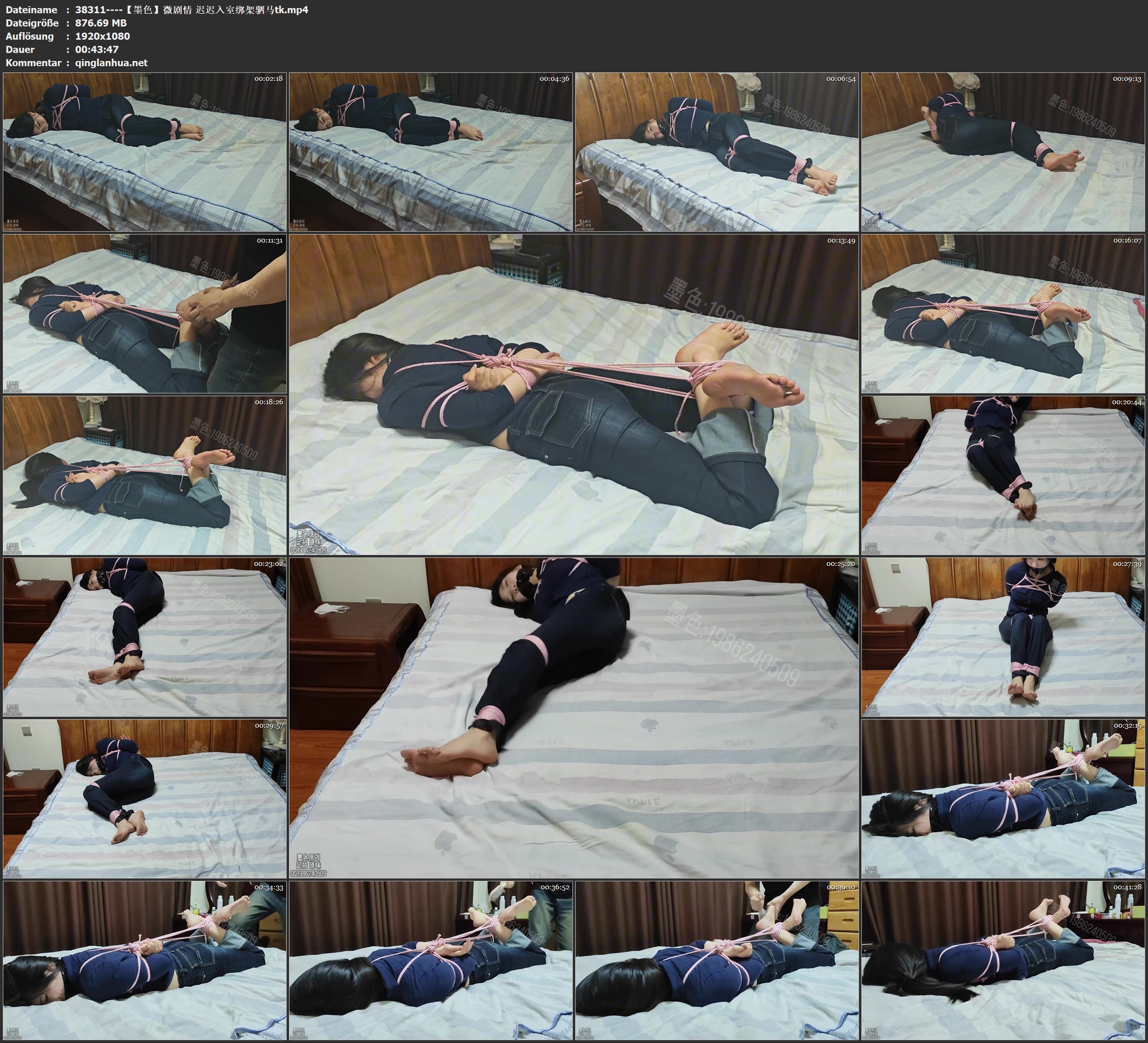1148x1043 pixels.
Task: Click the thumbnail timestamped 00:36:52
Action: point(430,960)
